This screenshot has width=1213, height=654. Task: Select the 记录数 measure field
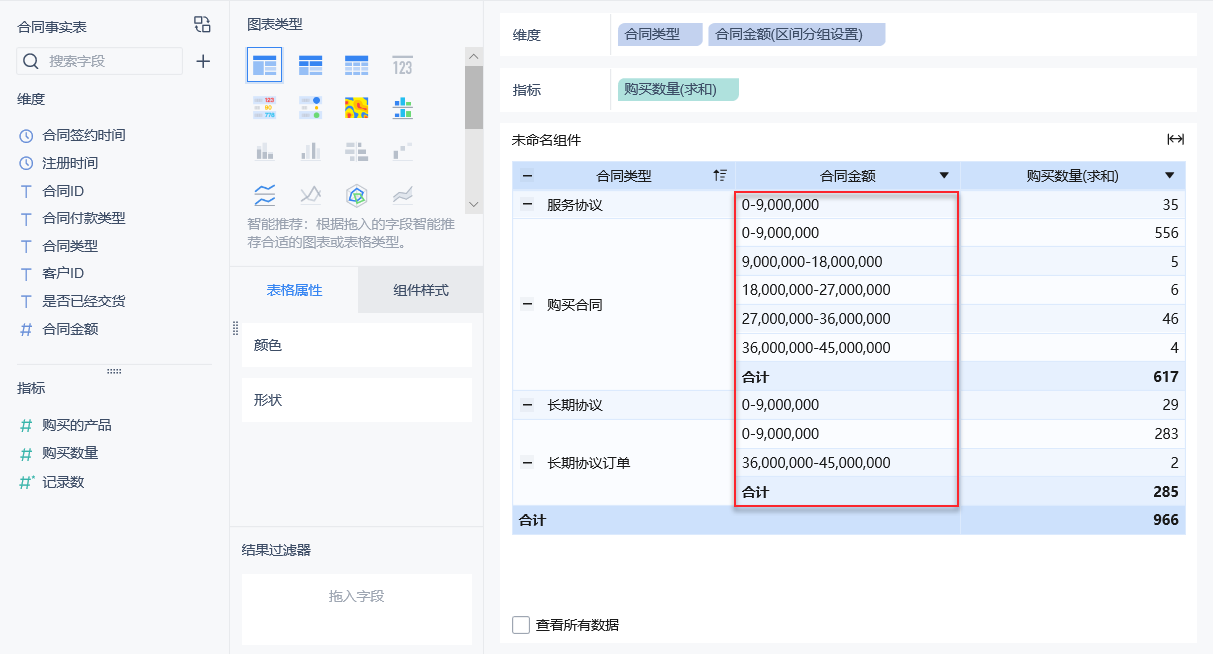(x=63, y=482)
